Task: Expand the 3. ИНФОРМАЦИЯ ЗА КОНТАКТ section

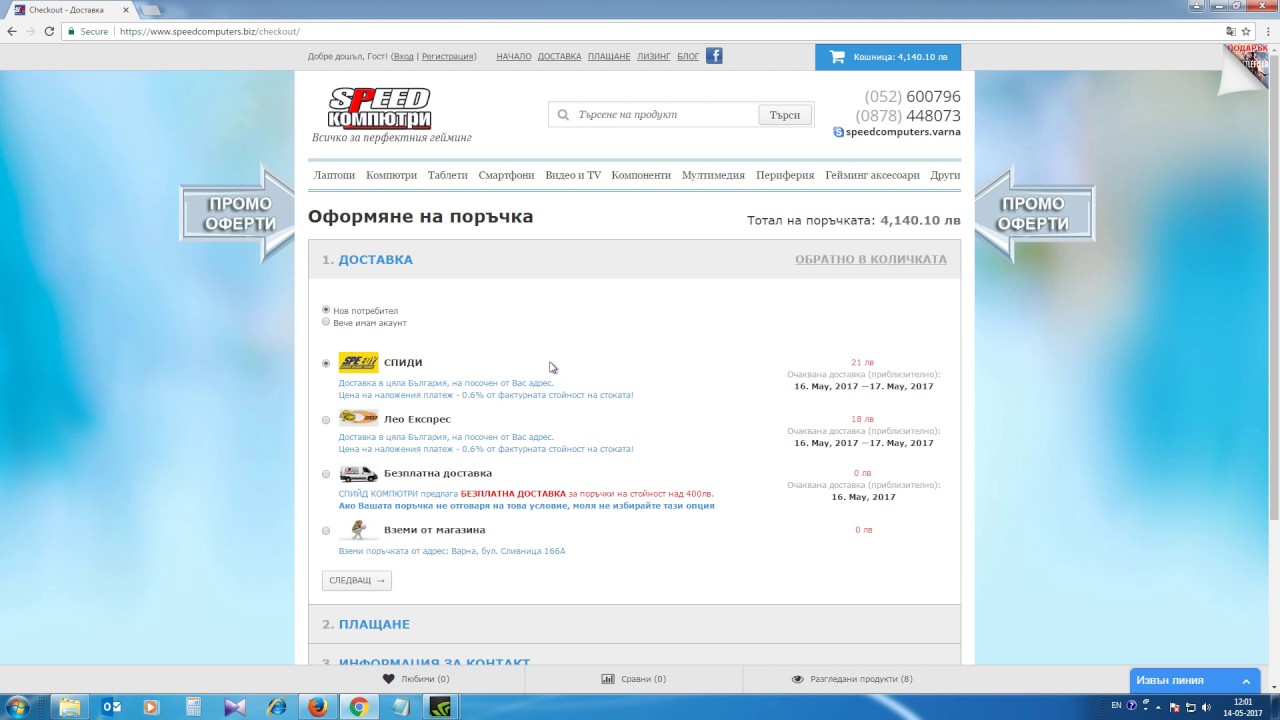Action: 634,655
